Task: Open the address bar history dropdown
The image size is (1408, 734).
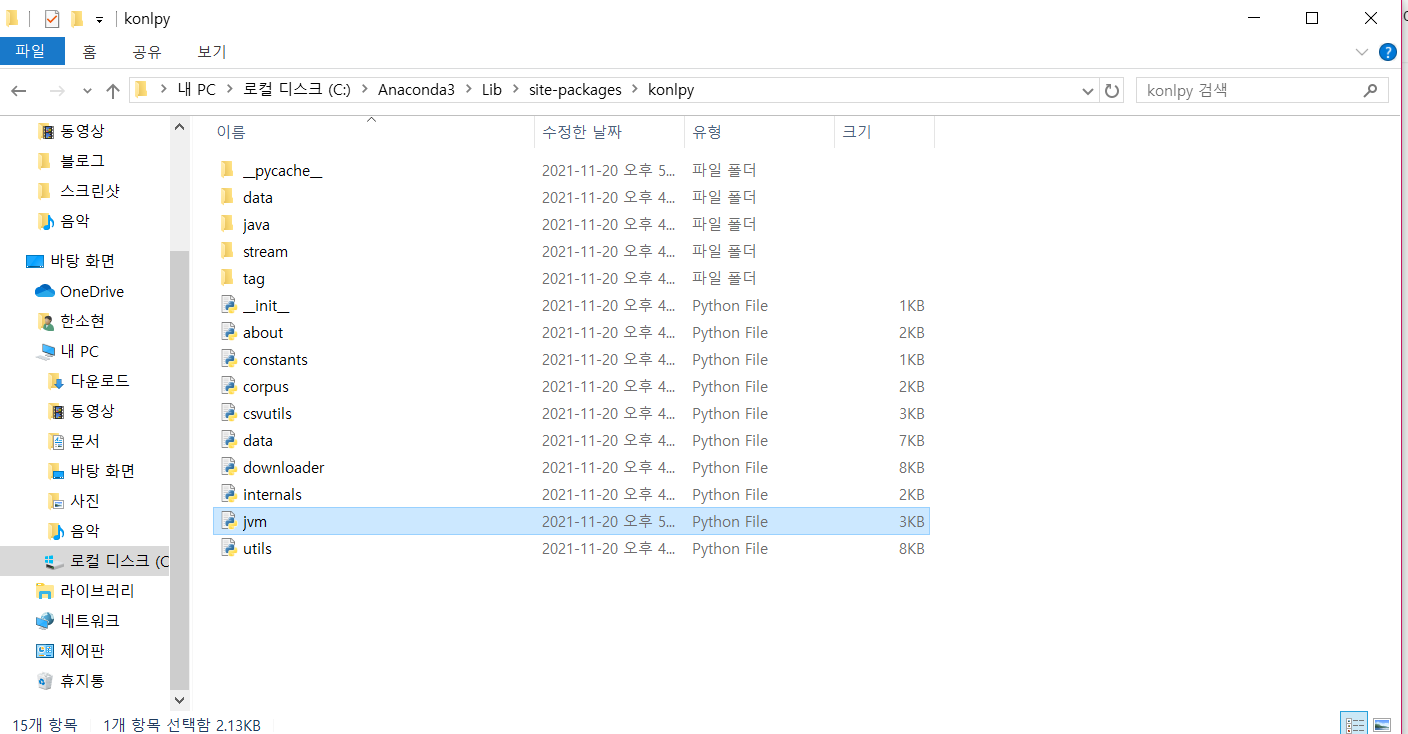Action: coord(1088,91)
